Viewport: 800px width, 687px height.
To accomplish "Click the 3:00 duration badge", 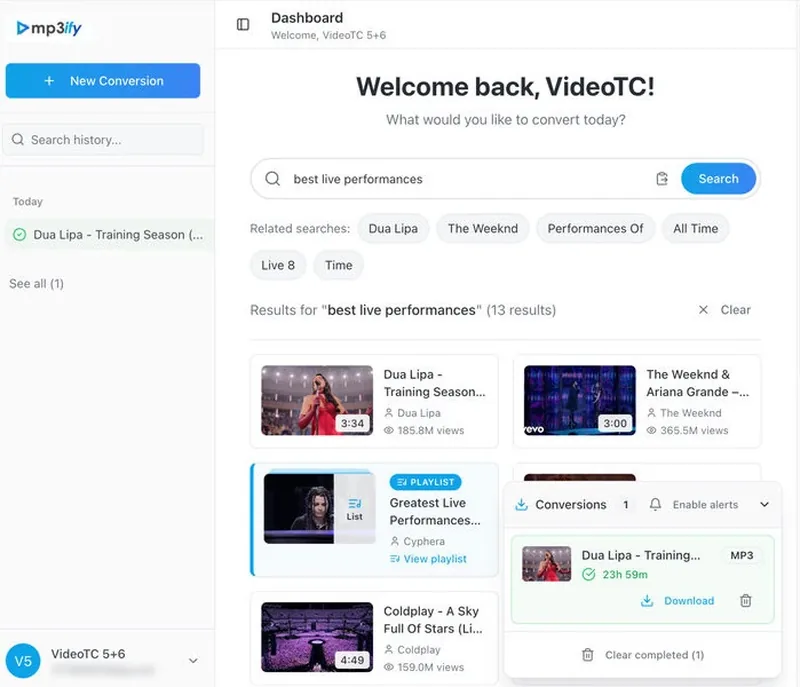I will click(x=615, y=423).
